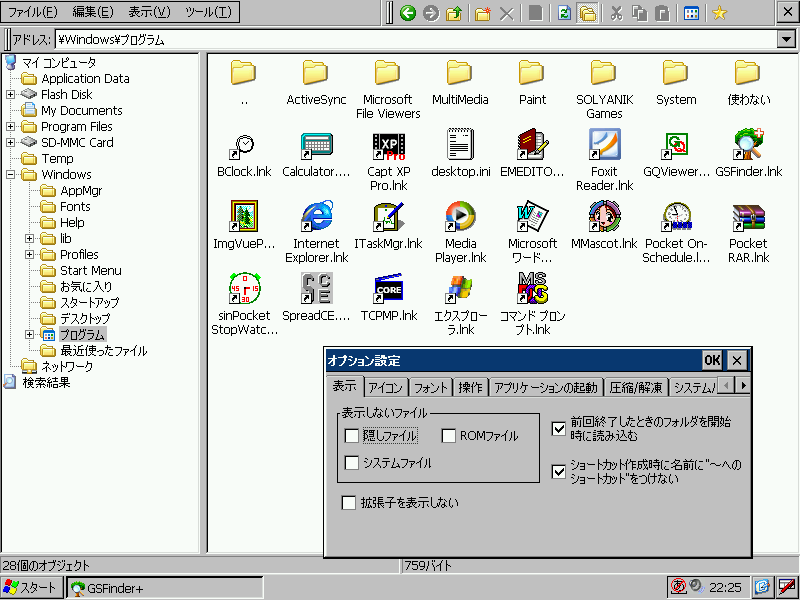Select the Media Player.lnk shortcut
The image size is (800, 600).
tap(460, 218)
